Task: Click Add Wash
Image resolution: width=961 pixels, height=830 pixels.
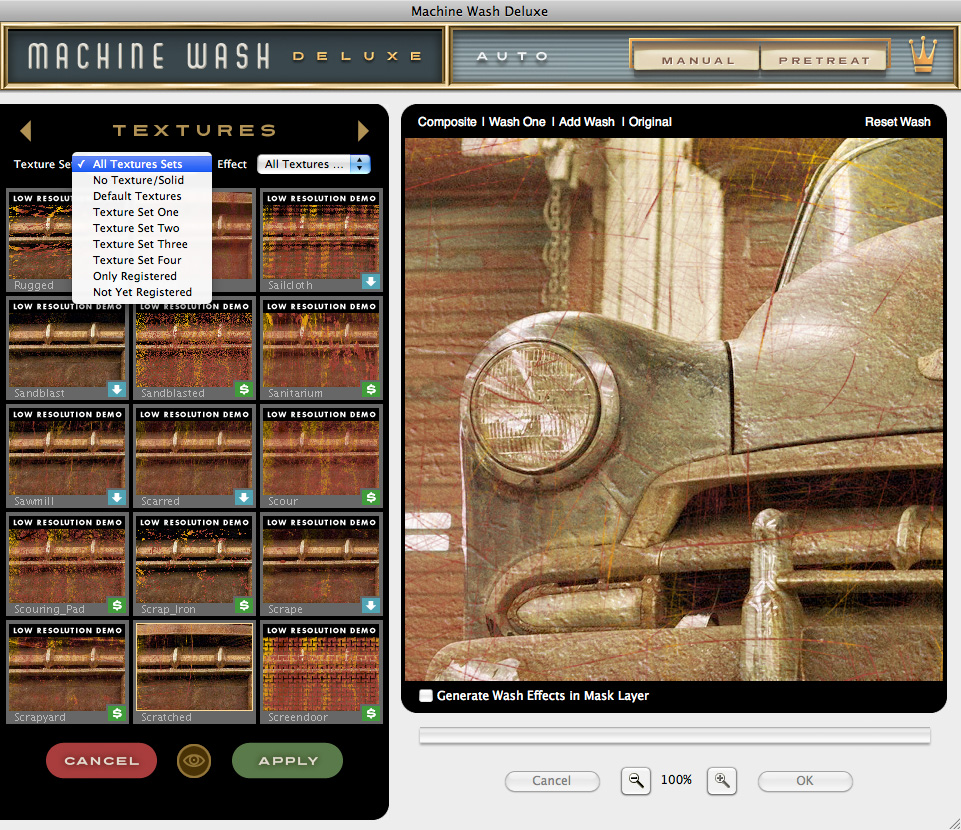Action: 587,122
